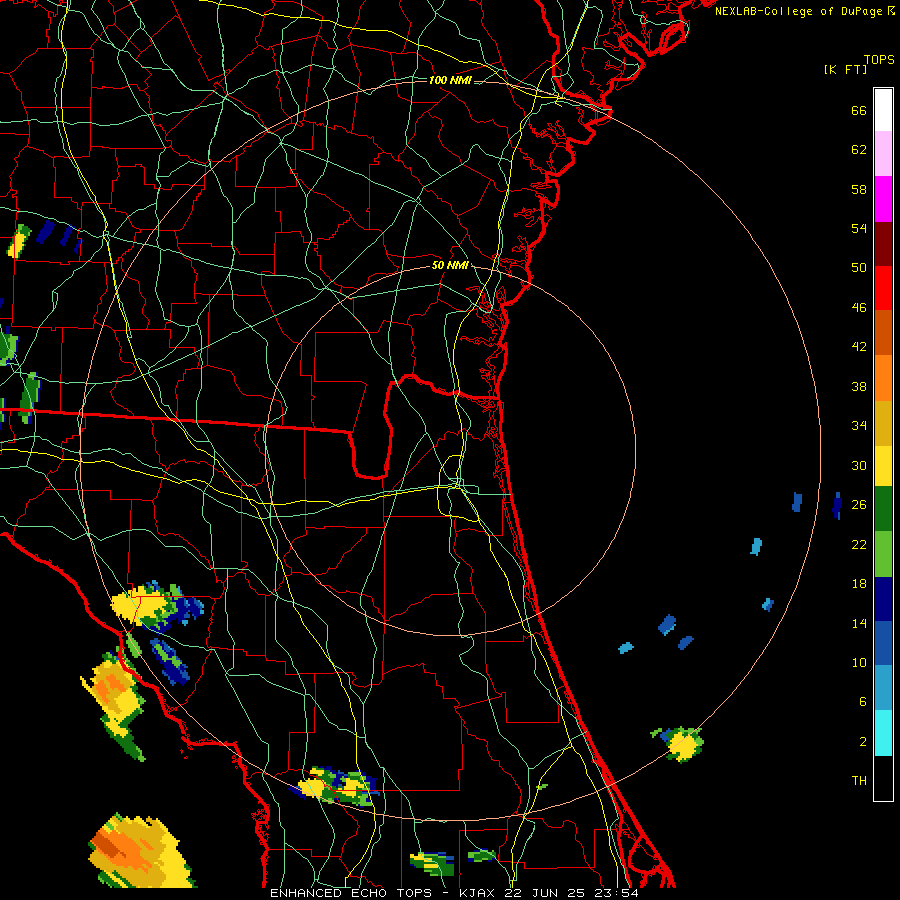The height and width of the screenshot is (900, 900).
Task: Click the legend value "42"
Action: coord(859,347)
